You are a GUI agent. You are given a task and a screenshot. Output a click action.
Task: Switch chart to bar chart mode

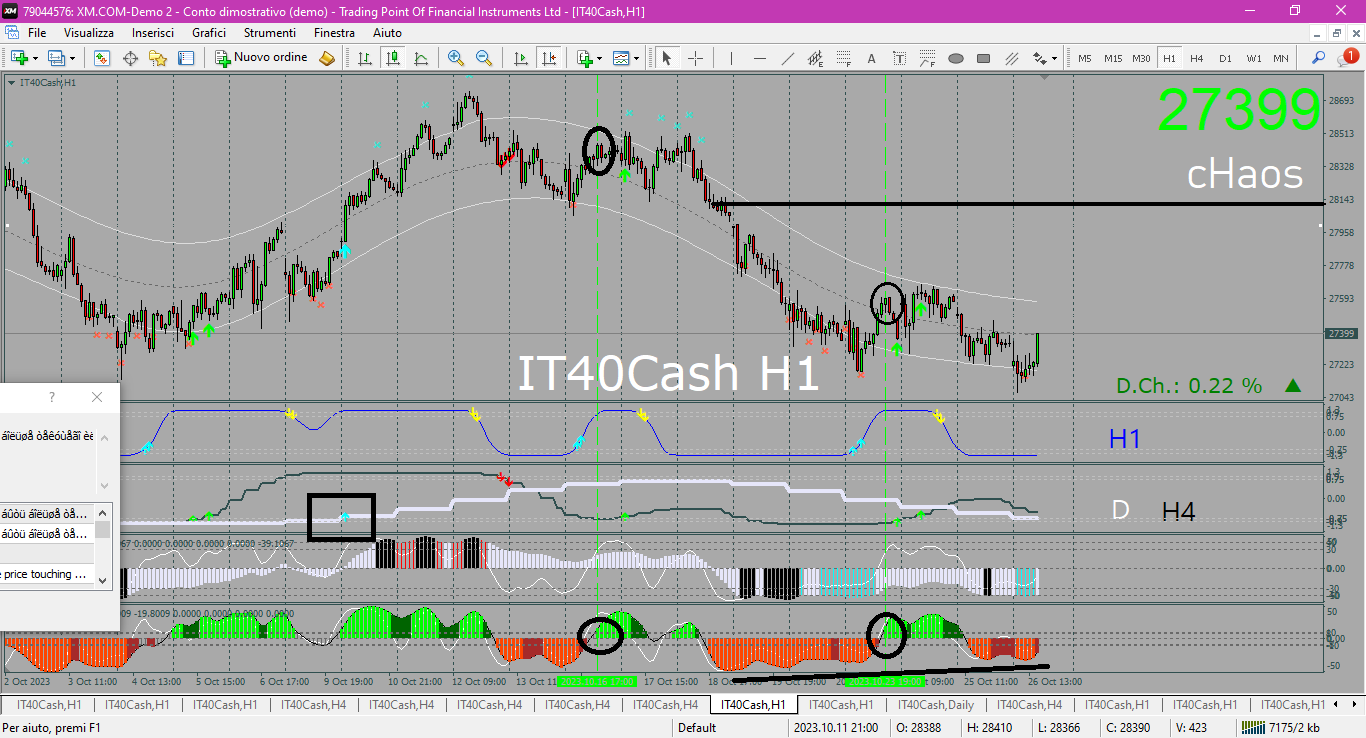click(x=365, y=58)
